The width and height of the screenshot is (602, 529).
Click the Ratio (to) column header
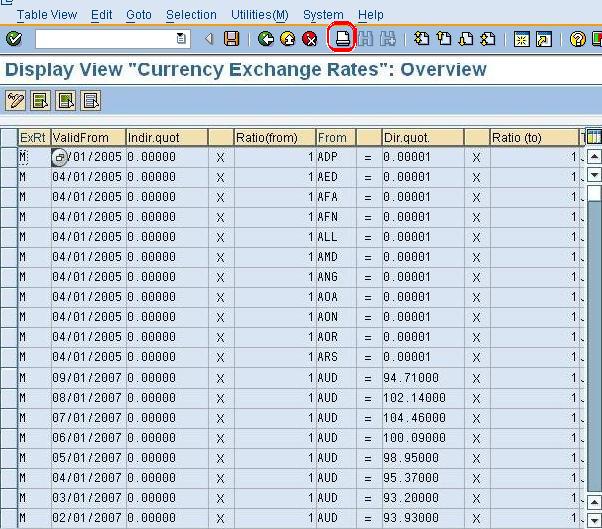coord(534,137)
